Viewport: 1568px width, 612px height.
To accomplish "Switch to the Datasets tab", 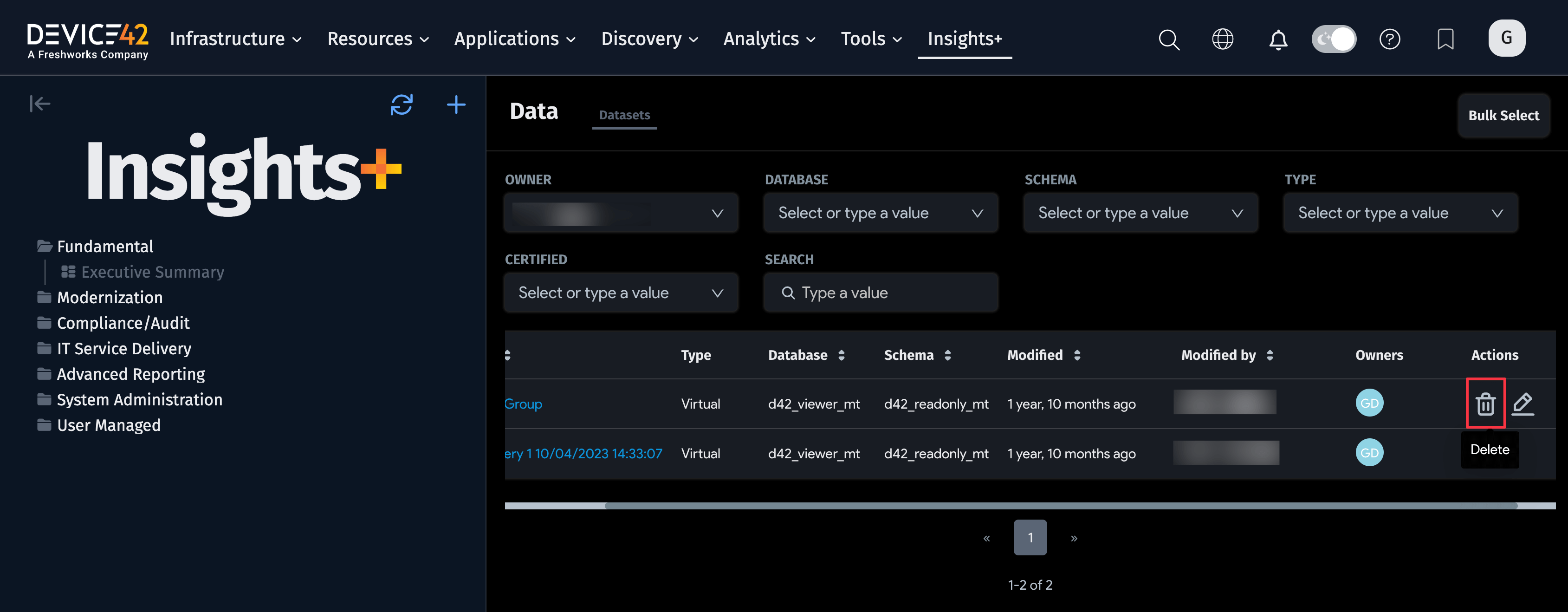I will click(624, 115).
